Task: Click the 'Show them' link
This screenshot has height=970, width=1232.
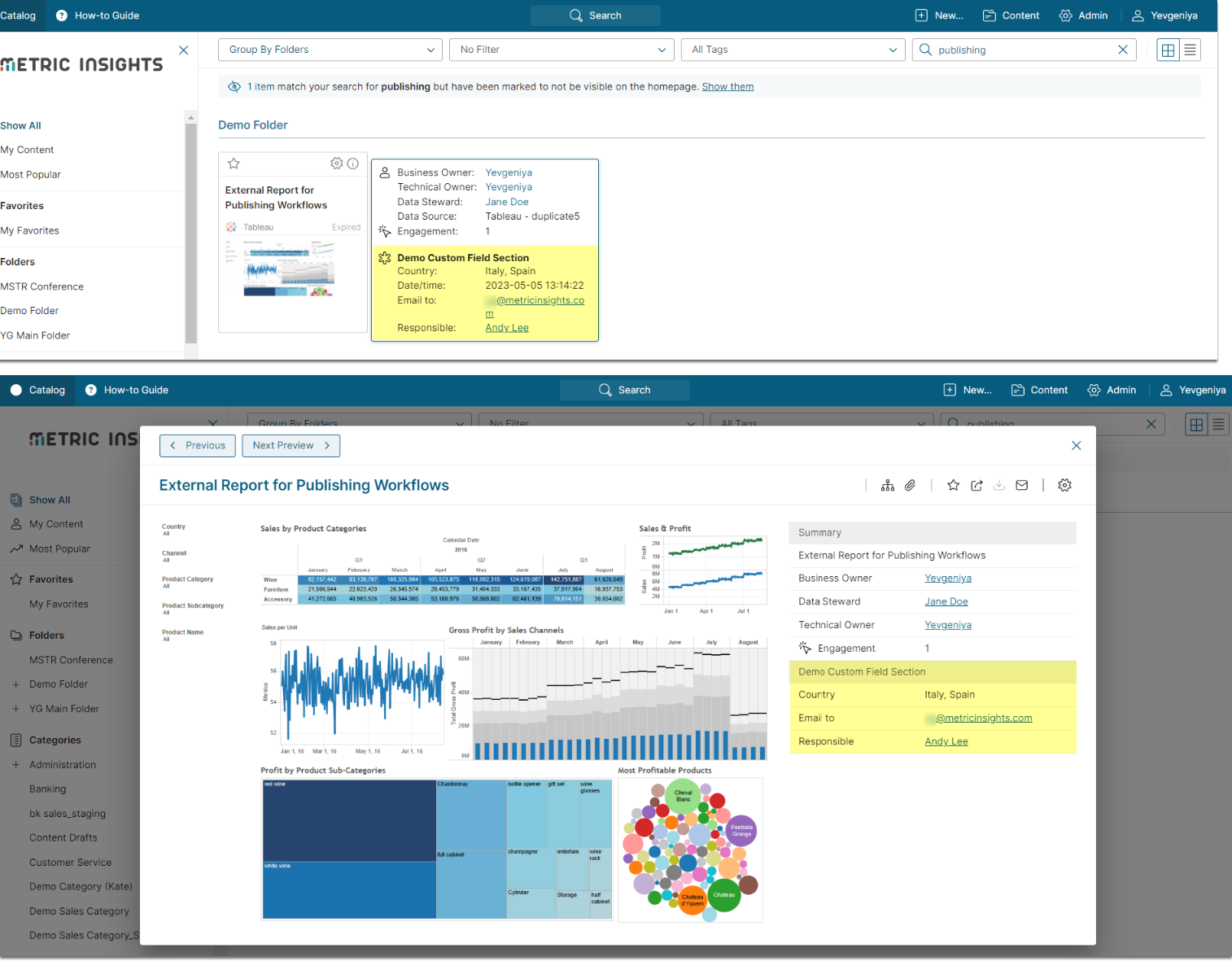Action: (x=727, y=87)
